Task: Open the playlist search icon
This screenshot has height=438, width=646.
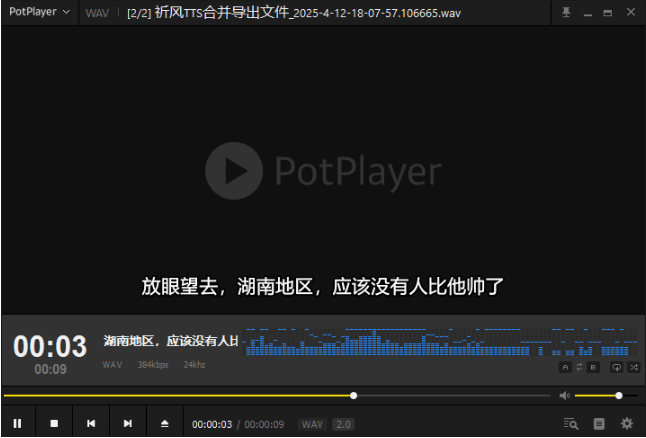Action: coord(571,424)
